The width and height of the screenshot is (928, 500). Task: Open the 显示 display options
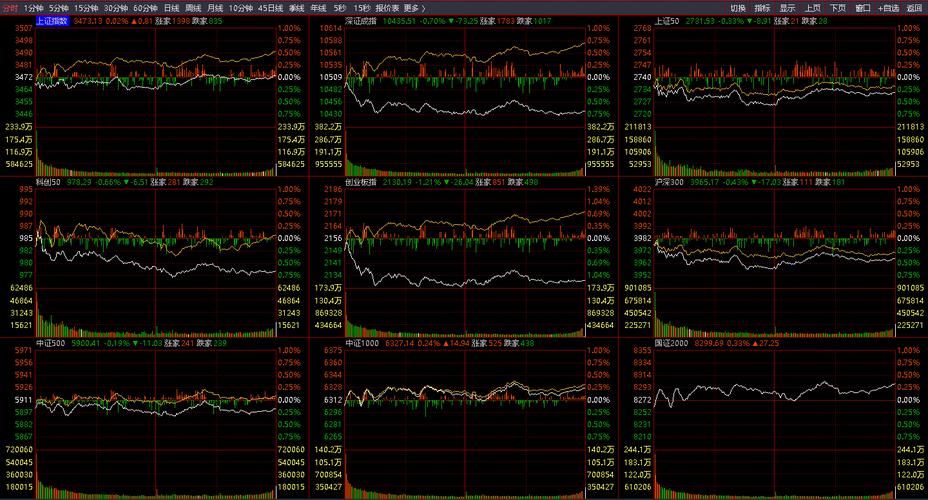point(788,7)
